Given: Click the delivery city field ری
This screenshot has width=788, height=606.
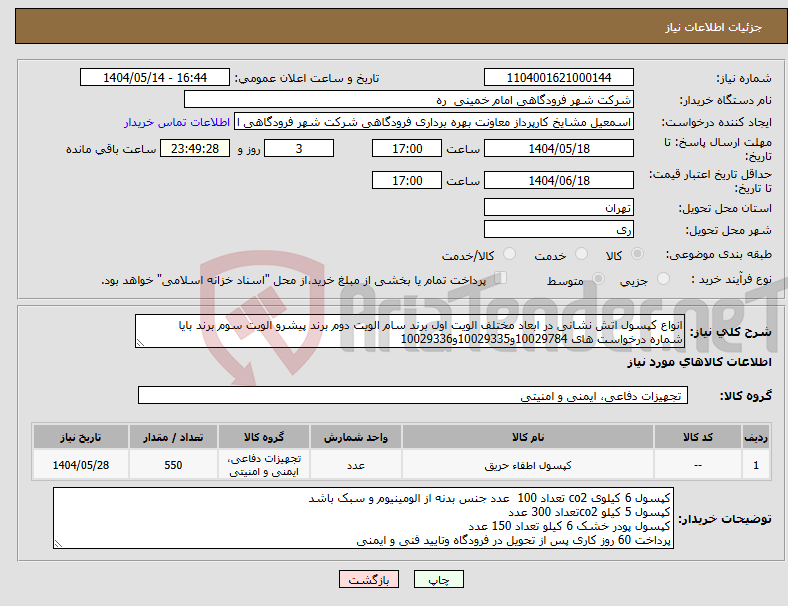Looking at the screenshot, I should 558,229.
